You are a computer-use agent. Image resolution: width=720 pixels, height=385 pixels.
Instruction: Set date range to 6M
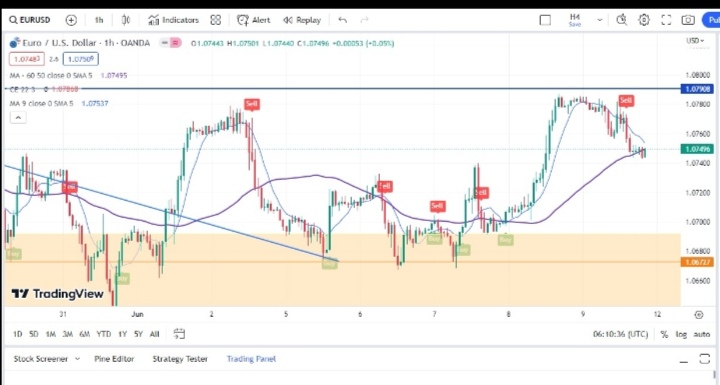click(84, 334)
